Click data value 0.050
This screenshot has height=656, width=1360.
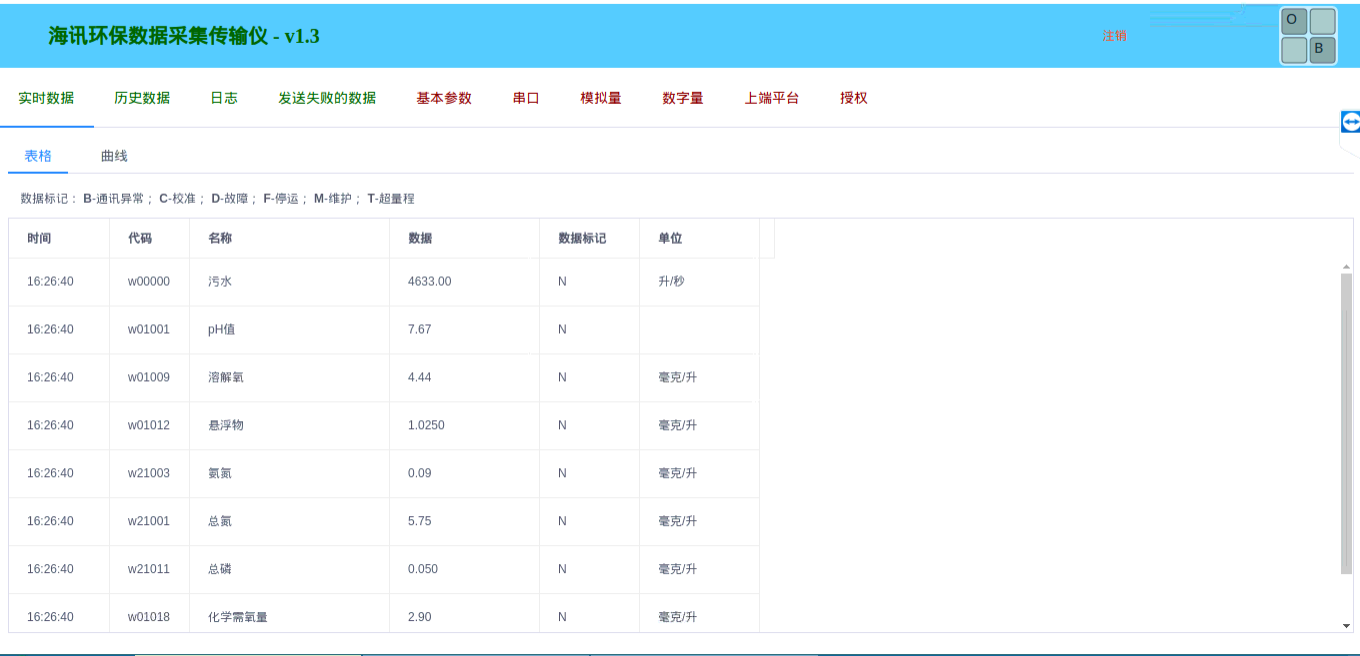423,570
